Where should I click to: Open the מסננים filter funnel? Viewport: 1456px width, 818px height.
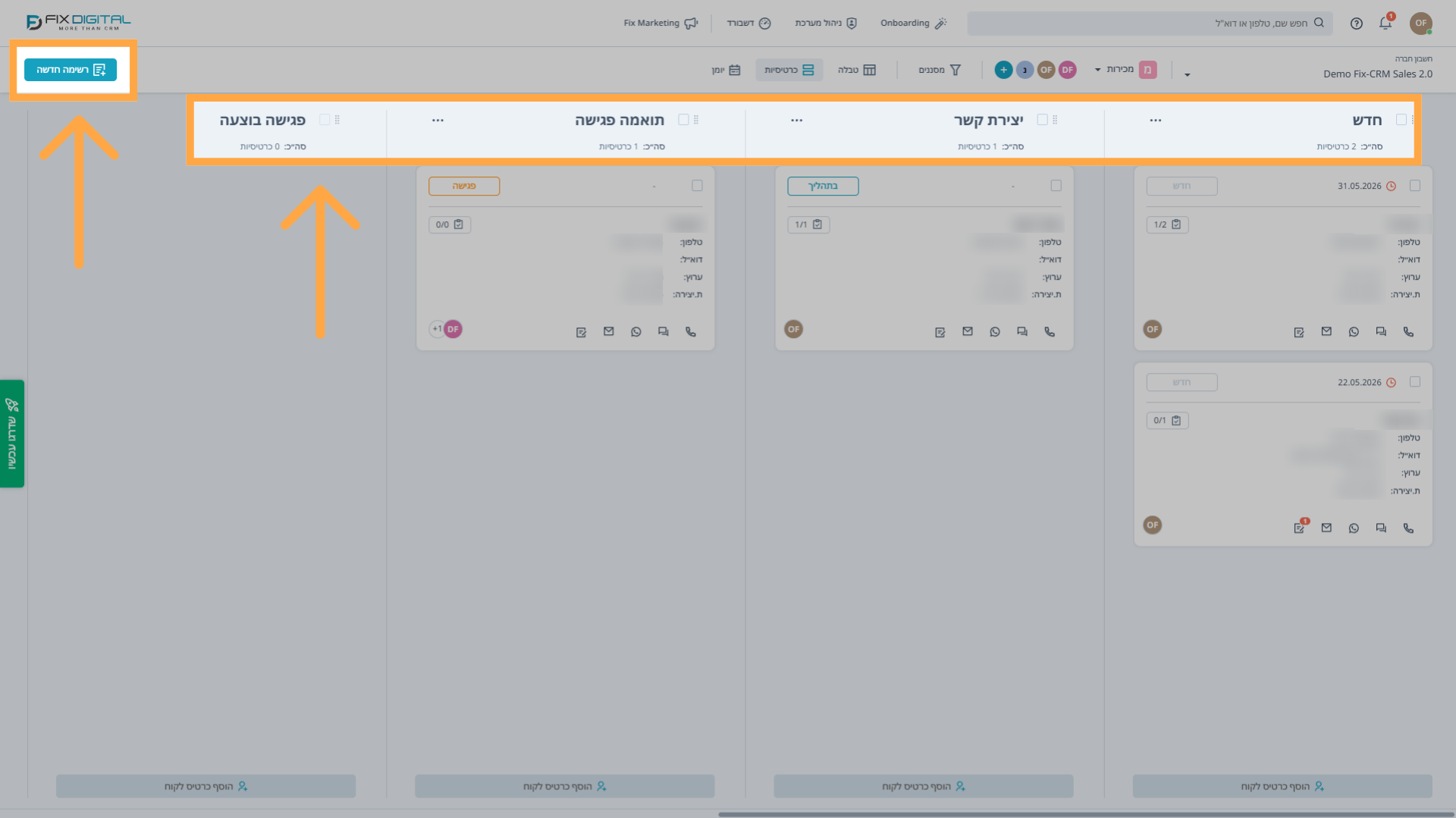point(940,70)
